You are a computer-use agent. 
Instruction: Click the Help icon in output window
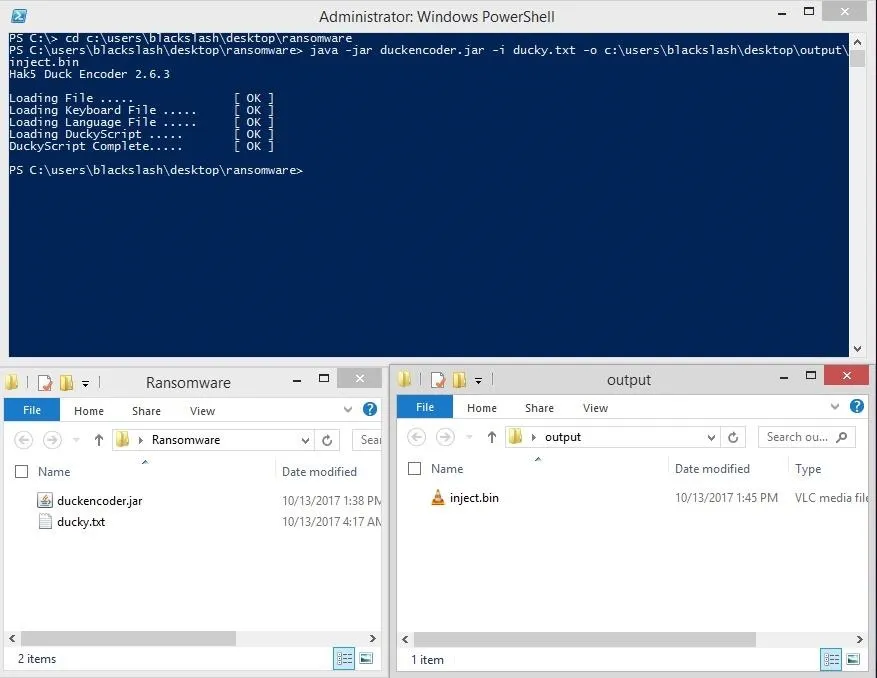coord(857,406)
